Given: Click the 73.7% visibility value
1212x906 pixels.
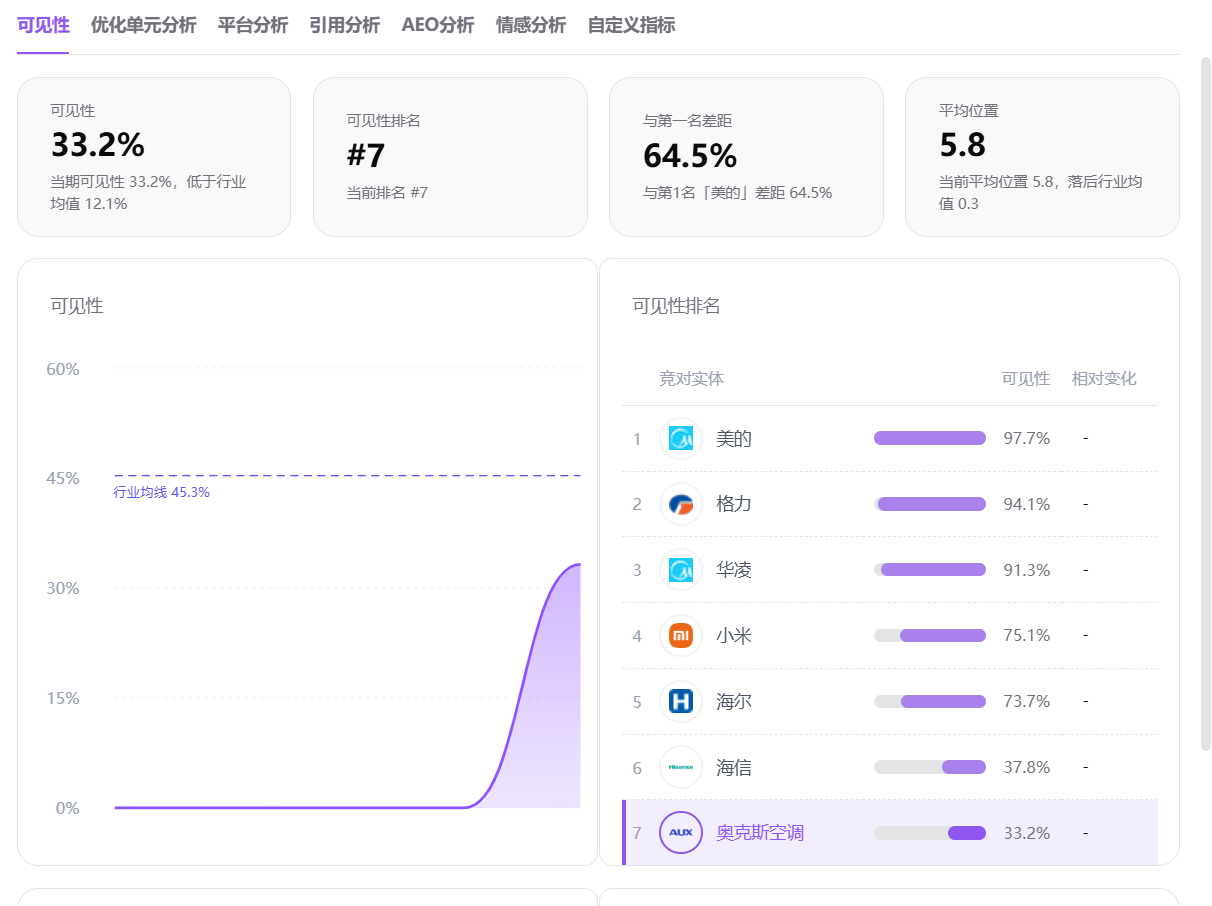Looking at the screenshot, I should tap(1027, 702).
